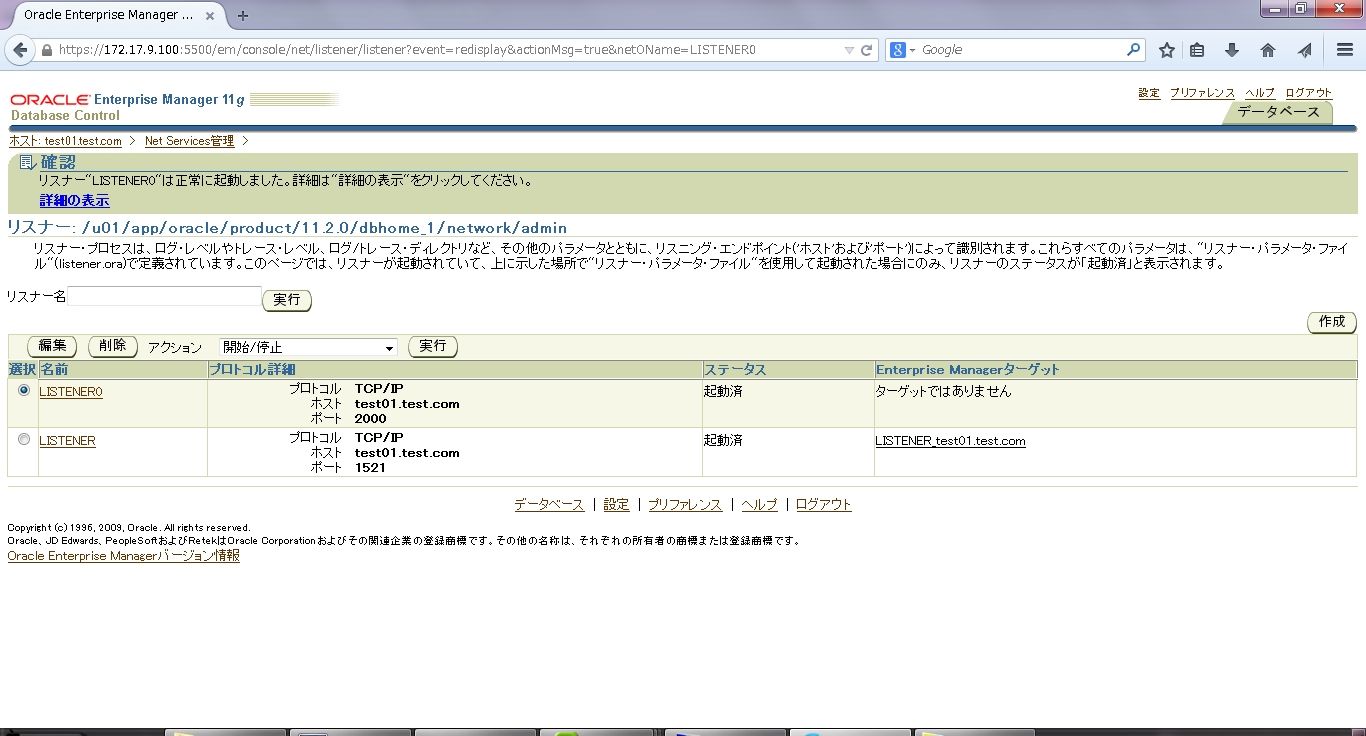The image size is (1366, 736).
Task: Click the port value 2000
Action: [x=371, y=419]
